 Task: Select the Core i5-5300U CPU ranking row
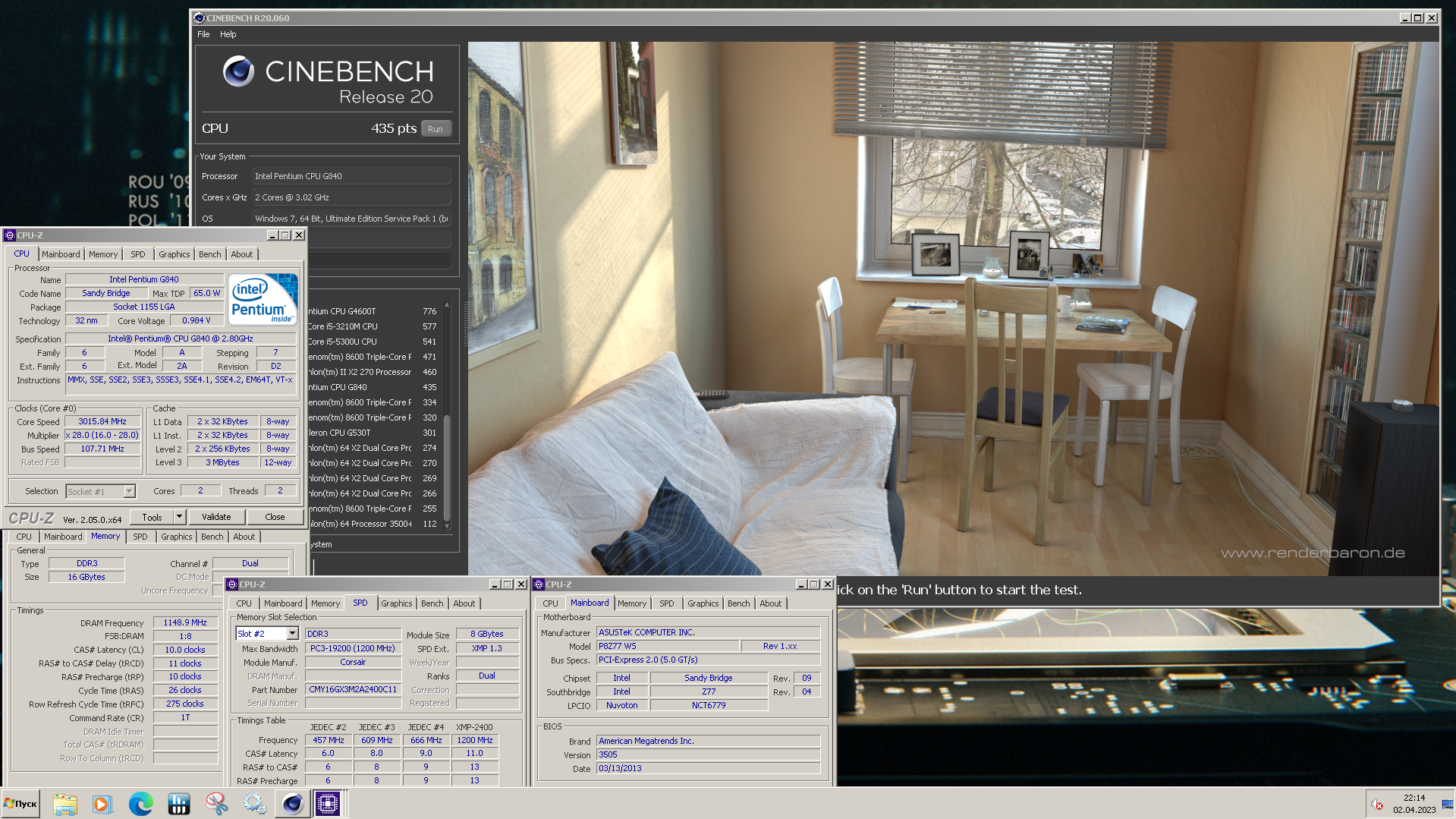pos(374,342)
